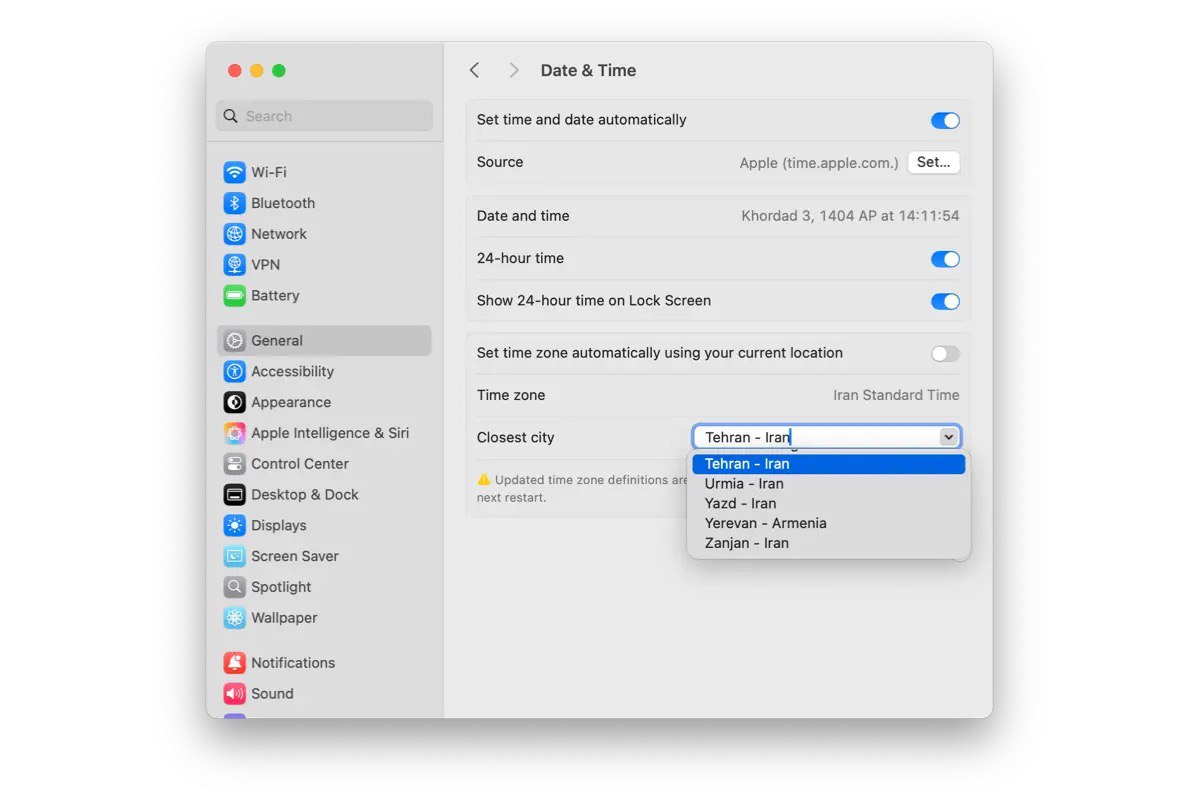The image size is (1200, 800).
Task: Click the Network globe icon
Action: coord(235,234)
